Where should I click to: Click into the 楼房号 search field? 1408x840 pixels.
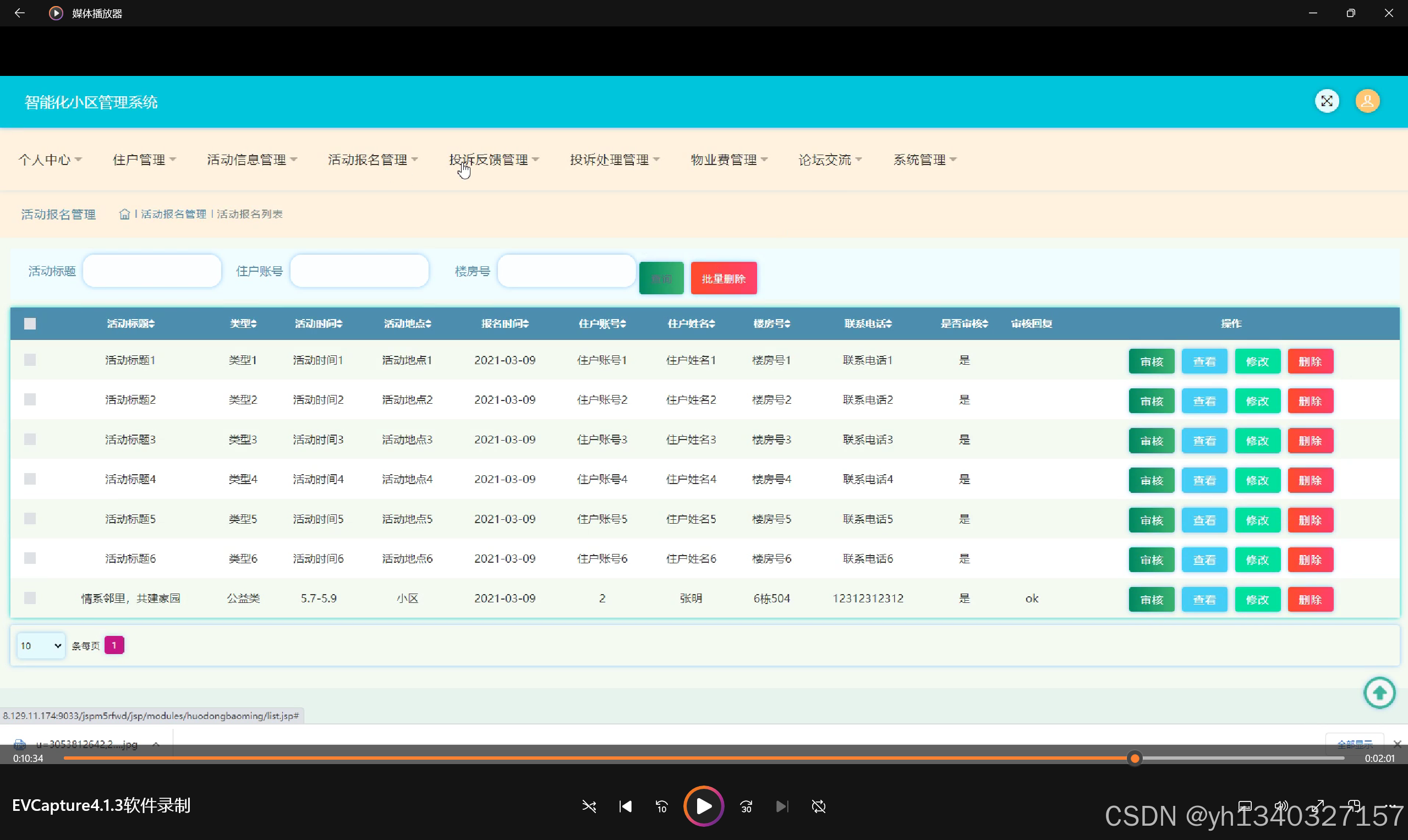tap(566, 271)
